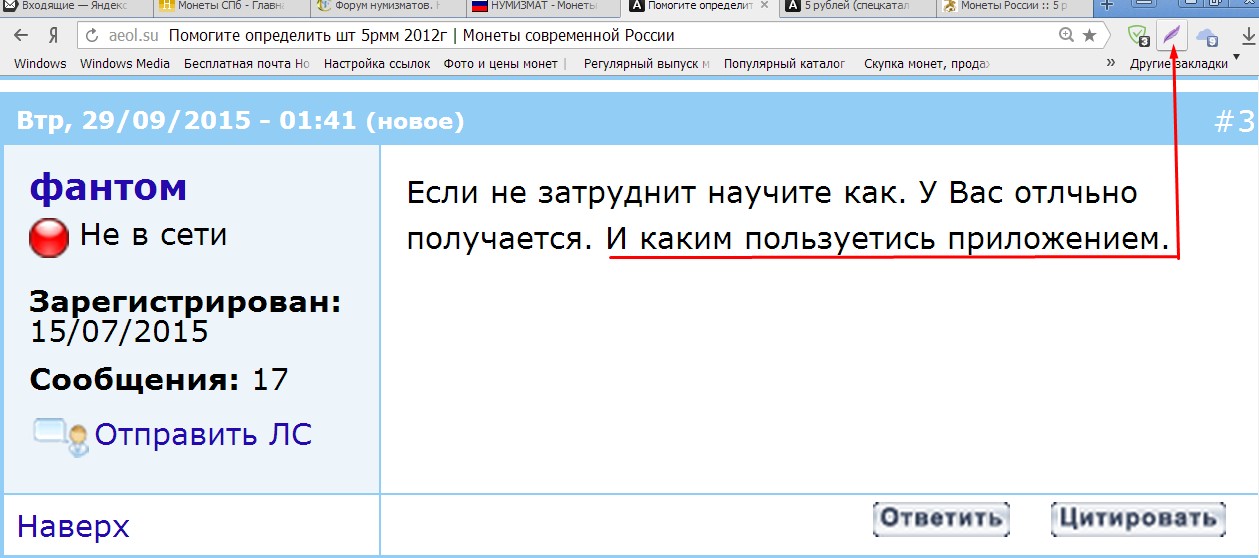This screenshot has height=558, width=1259.
Task: Open a new tab with the plus button
Action: pos(1107,7)
